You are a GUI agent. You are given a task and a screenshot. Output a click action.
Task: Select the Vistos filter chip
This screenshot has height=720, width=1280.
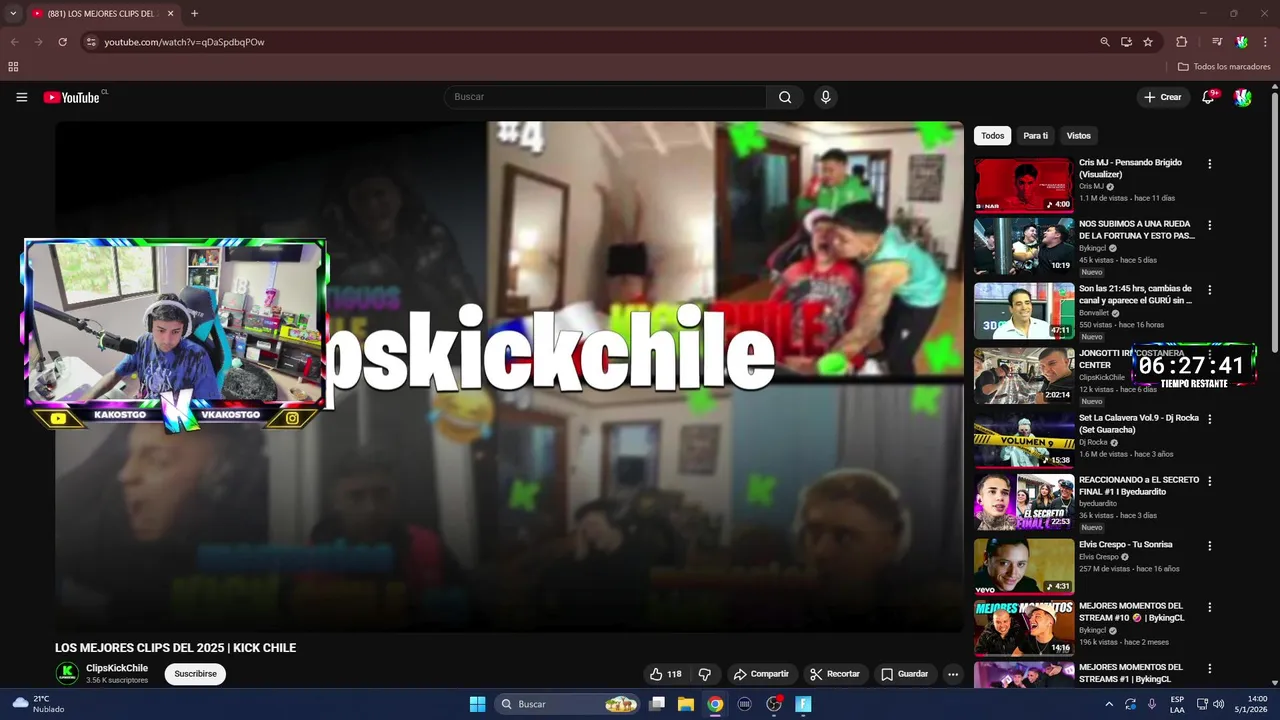pos(1079,135)
